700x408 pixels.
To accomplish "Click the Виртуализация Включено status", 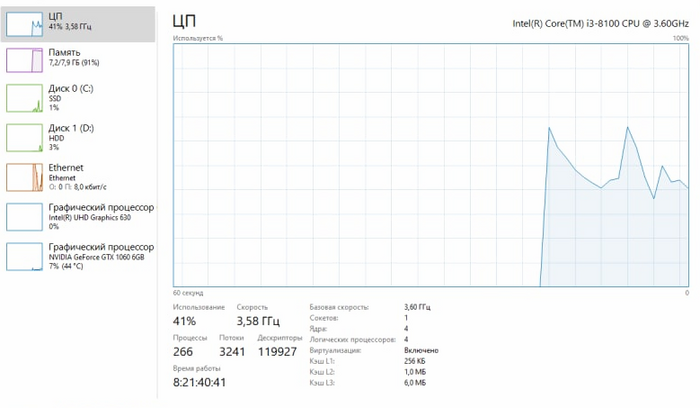I will tap(421, 350).
